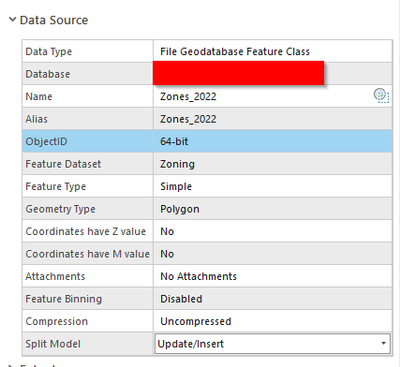Screen dimensions: 400x367
Task: Open the Split Model dropdown arrow
Action: click(383, 343)
